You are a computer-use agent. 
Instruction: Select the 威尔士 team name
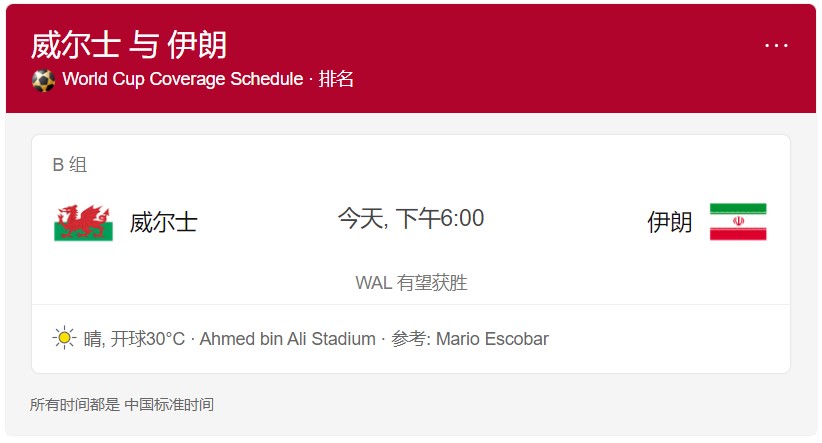[164, 222]
